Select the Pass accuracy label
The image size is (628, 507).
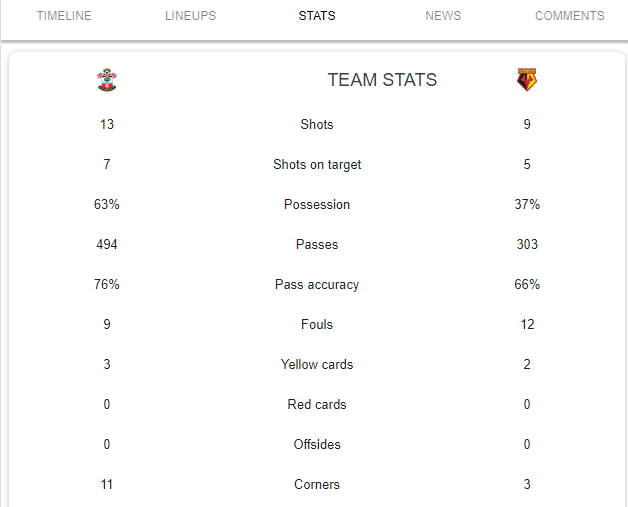coord(317,285)
